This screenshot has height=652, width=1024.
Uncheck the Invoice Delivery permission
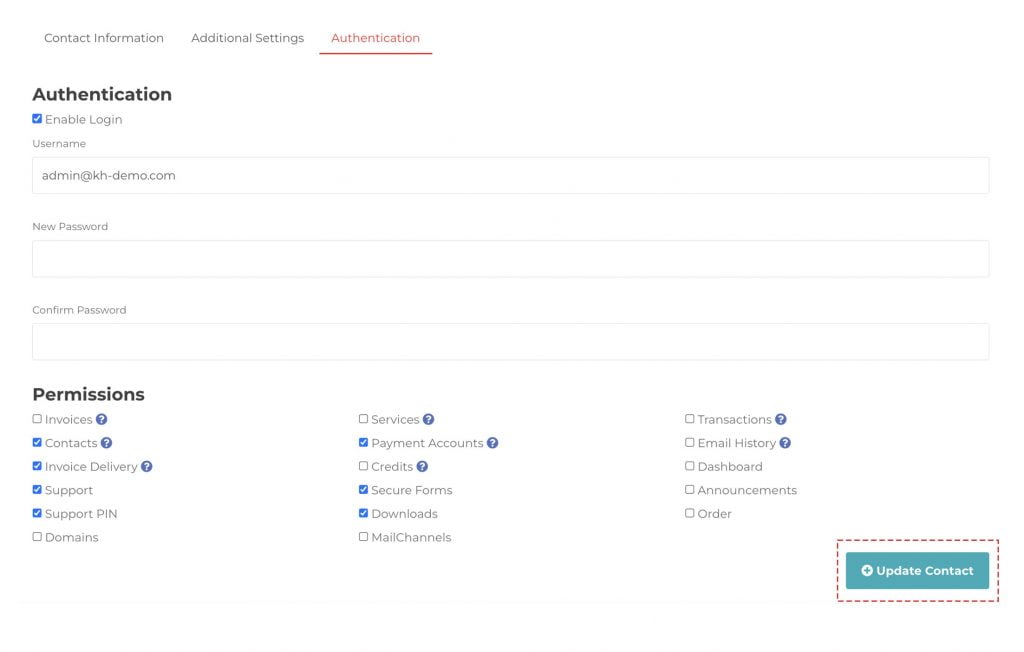pos(37,466)
